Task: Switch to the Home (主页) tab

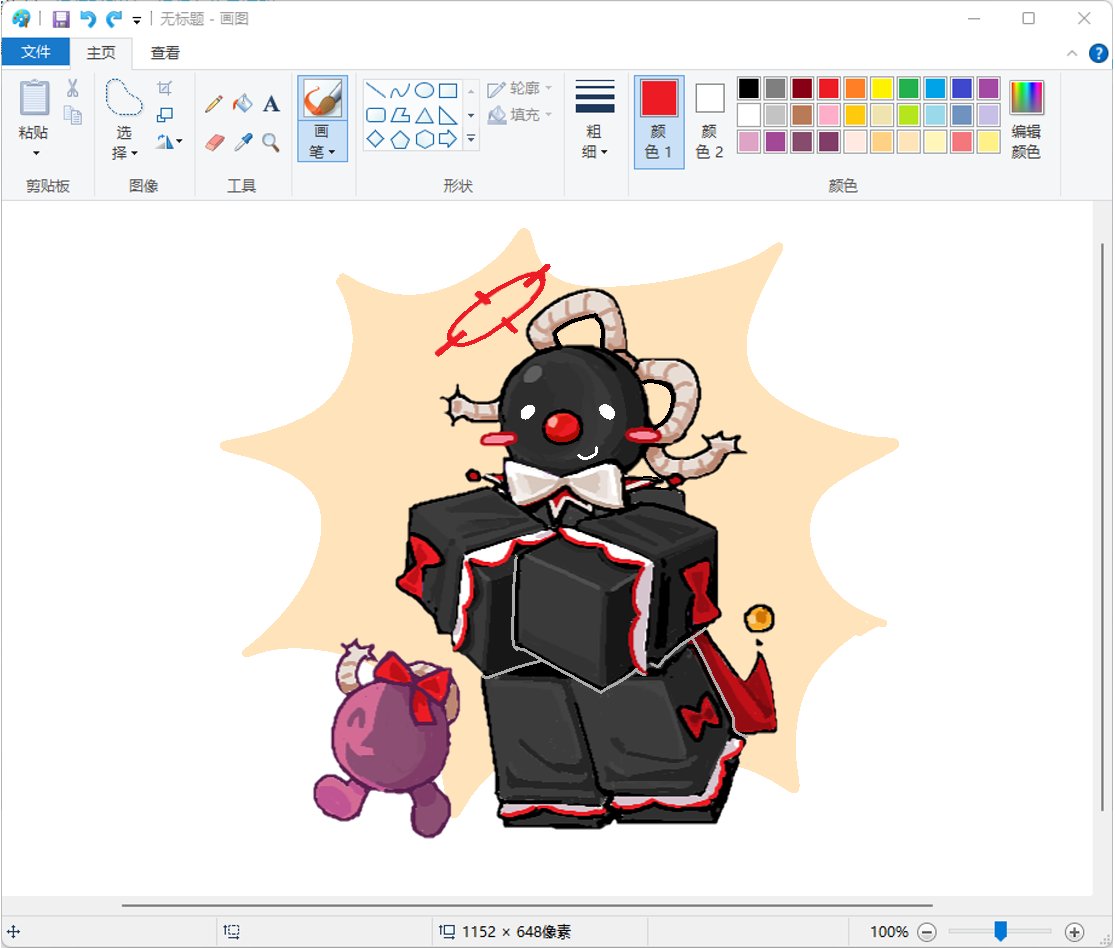Action: (101, 53)
